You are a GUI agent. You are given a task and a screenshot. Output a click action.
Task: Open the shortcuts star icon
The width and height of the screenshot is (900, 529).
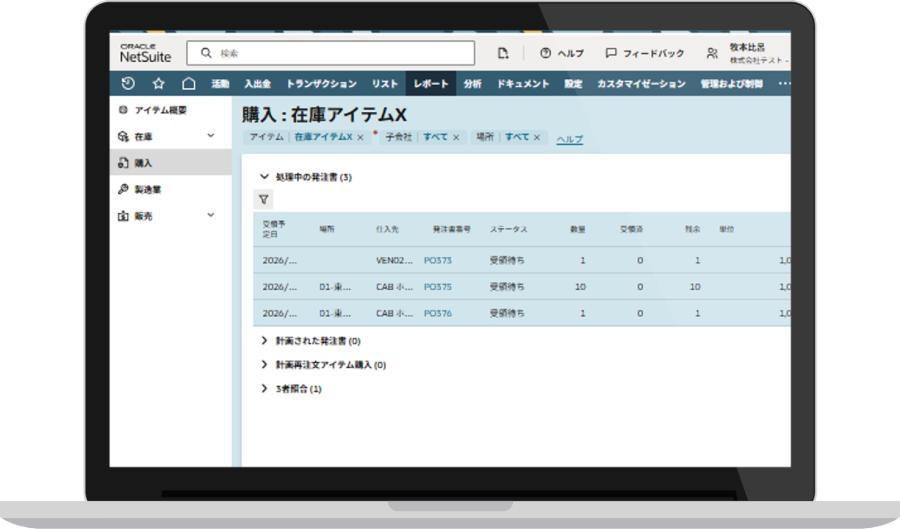pyautogui.click(x=158, y=84)
